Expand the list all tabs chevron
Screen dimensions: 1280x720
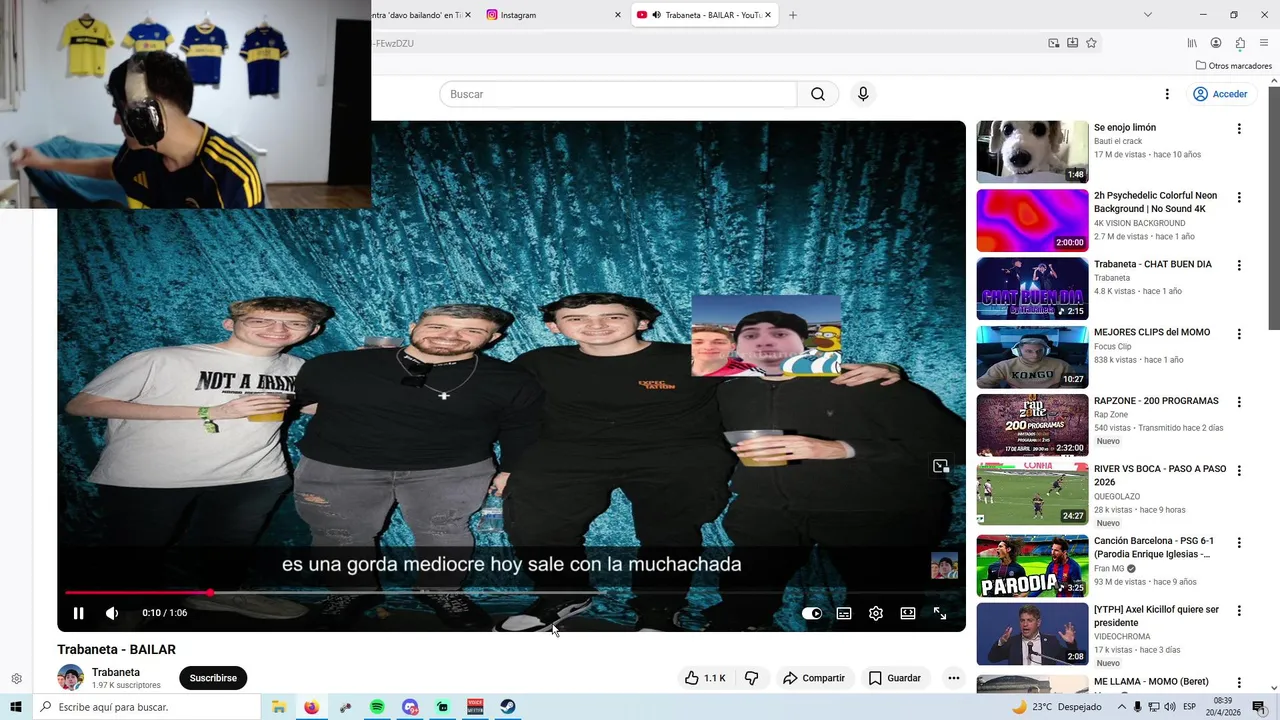click(x=1147, y=15)
